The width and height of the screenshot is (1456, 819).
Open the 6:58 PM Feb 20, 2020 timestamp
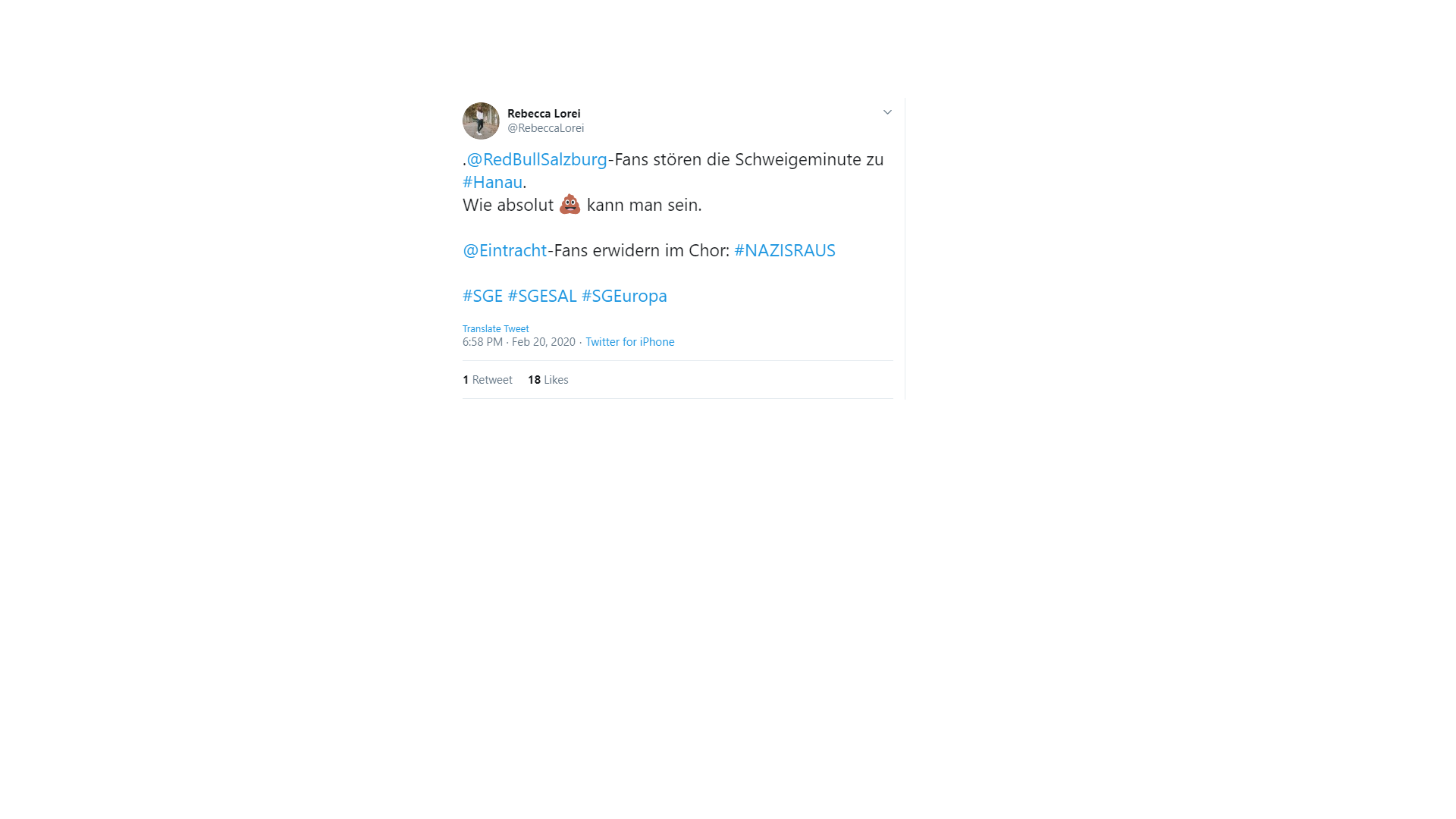(x=519, y=342)
